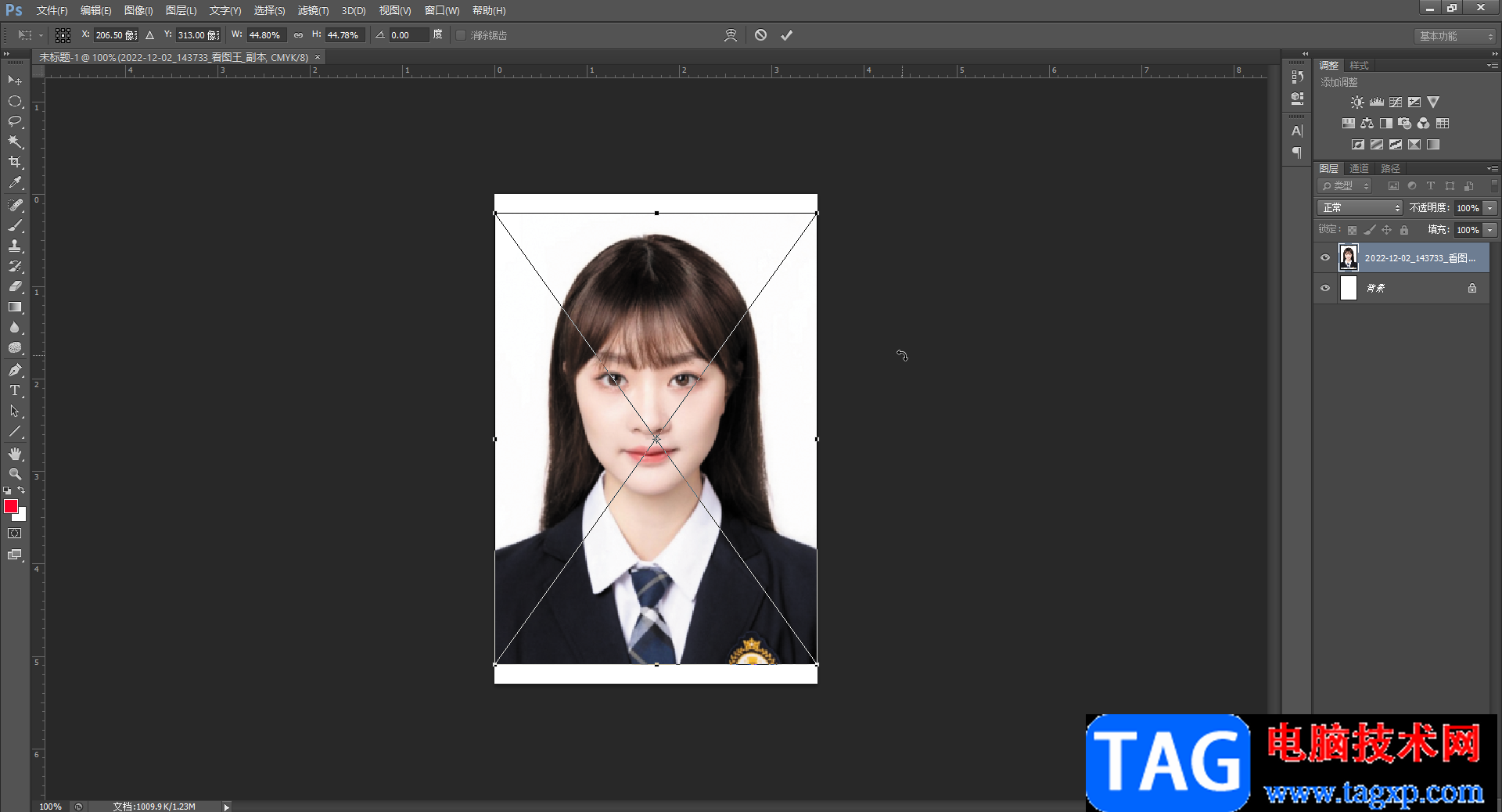Open the transform tool preset picker

(29, 35)
